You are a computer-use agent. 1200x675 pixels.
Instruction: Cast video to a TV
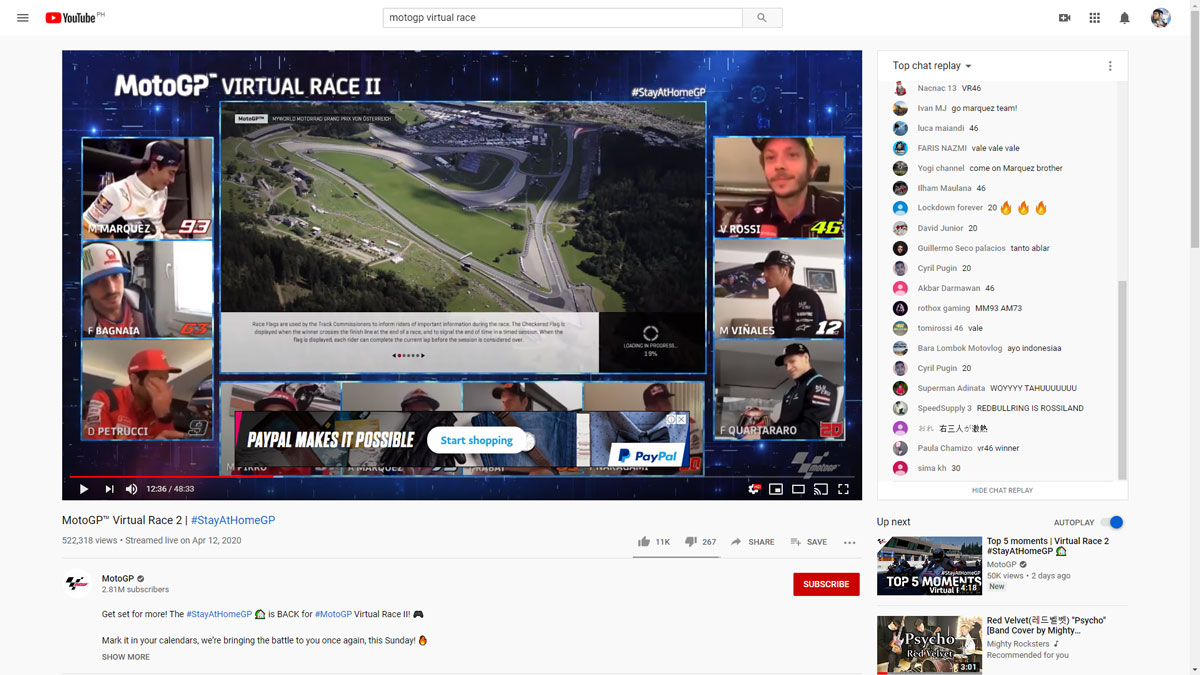pyautogui.click(x=820, y=489)
